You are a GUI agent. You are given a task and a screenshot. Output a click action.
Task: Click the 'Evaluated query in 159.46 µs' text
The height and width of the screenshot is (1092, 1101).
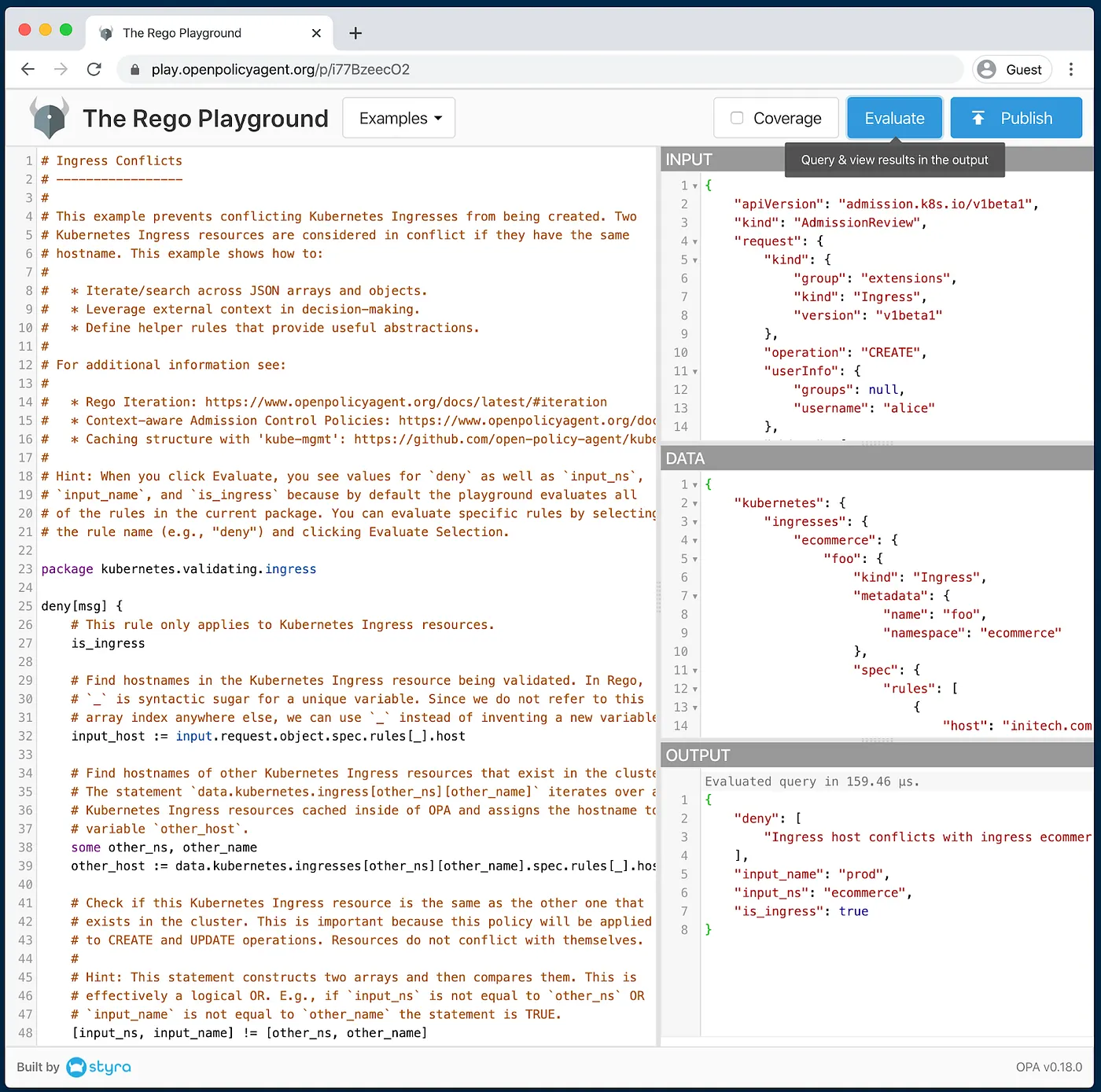[812, 781]
